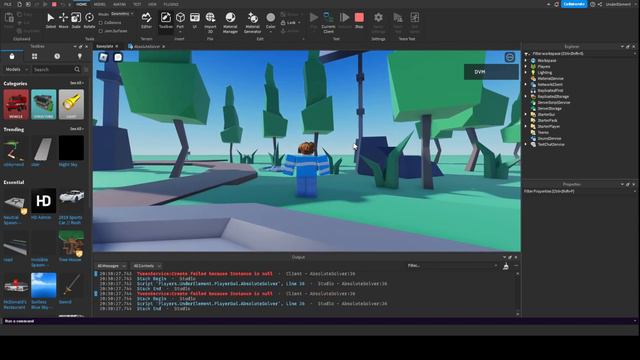Switch to the VIEW ribbon tab
The image size is (640, 360).
(x=152, y=4)
